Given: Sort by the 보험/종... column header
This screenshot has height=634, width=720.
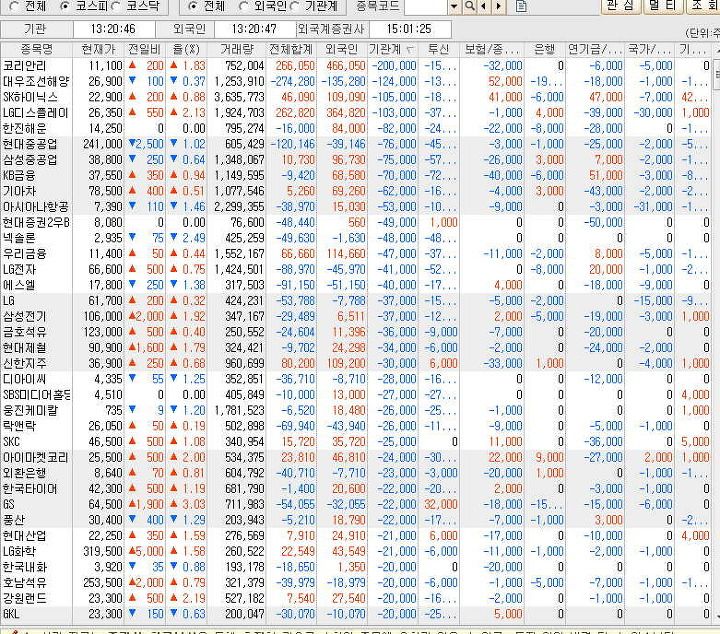Looking at the screenshot, I should click(492, 49).
